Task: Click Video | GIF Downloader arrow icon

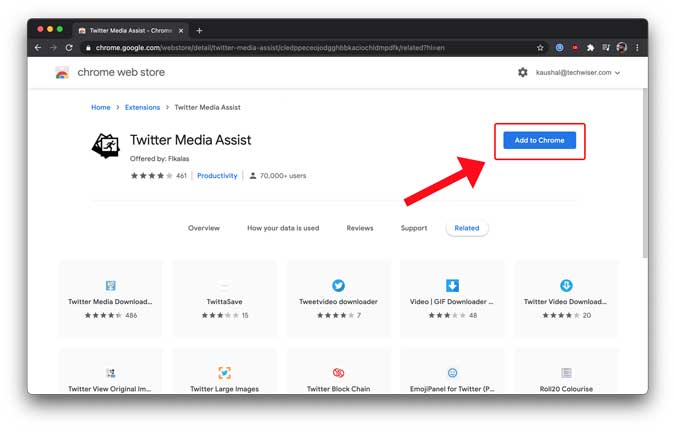Action: pos(452,285)
